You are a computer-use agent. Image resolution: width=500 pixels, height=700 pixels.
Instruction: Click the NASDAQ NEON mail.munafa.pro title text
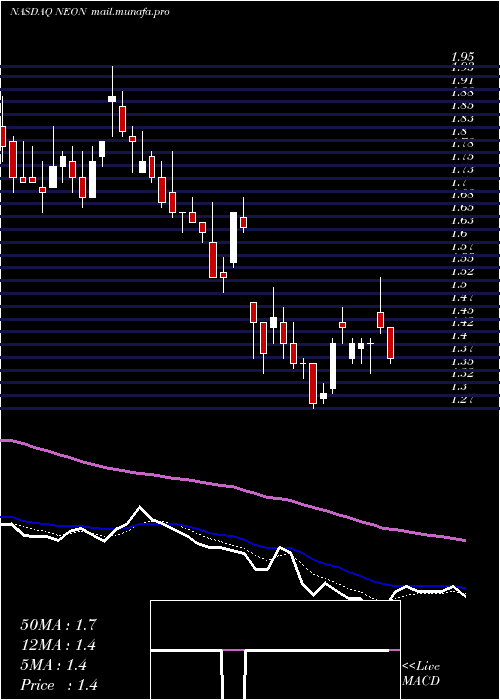pyautogui.click(x=90, y=12)
